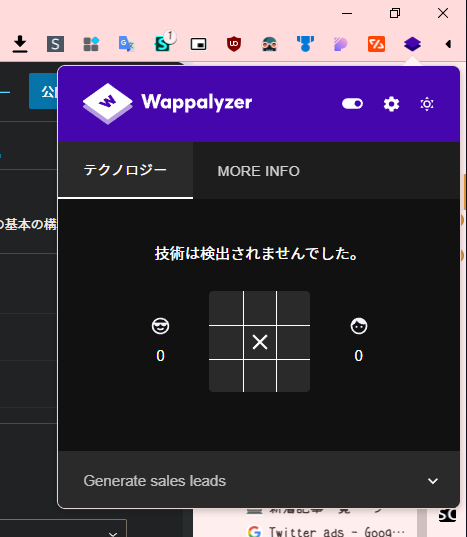Image resolution: width=467 pixels, height=537 pixels.
Task: Click the grey S extension icon
Action: (55, 44)
